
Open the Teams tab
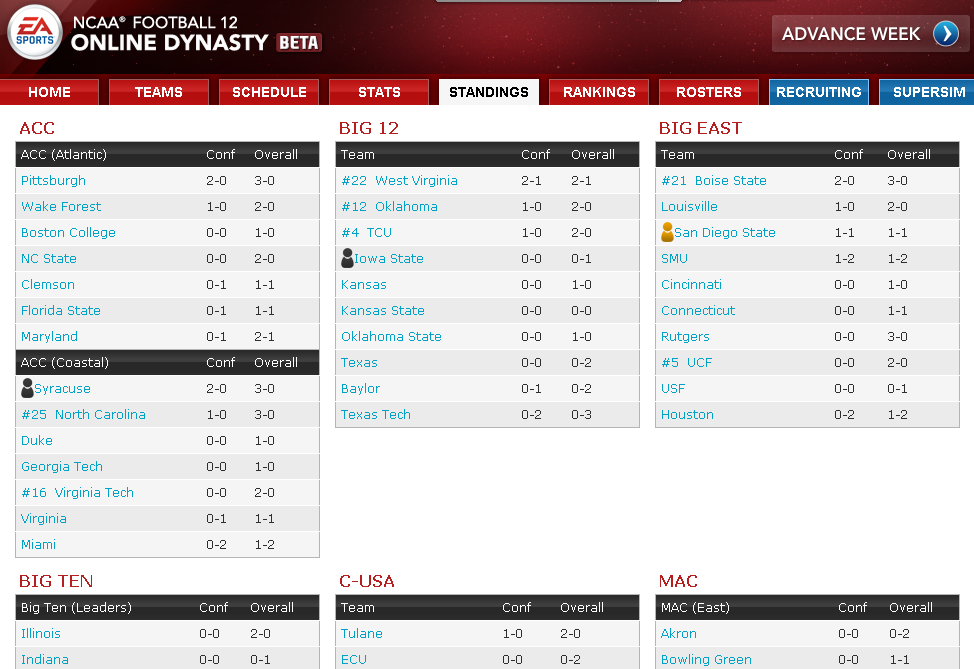158,92
